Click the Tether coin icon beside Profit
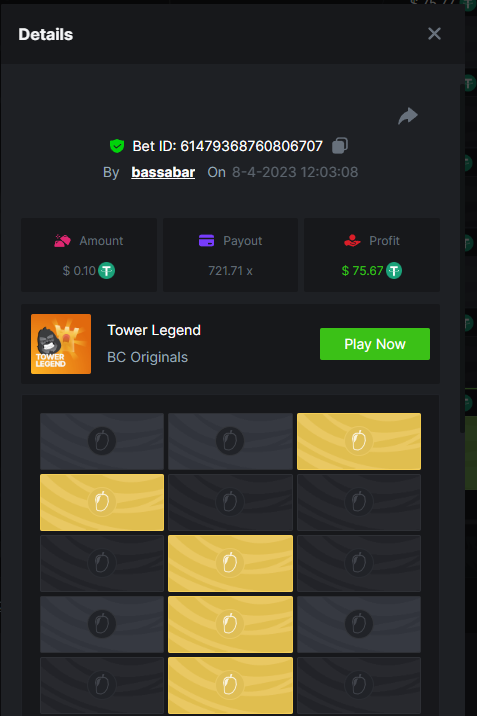The image size is (477, 716). click(394, 271)
